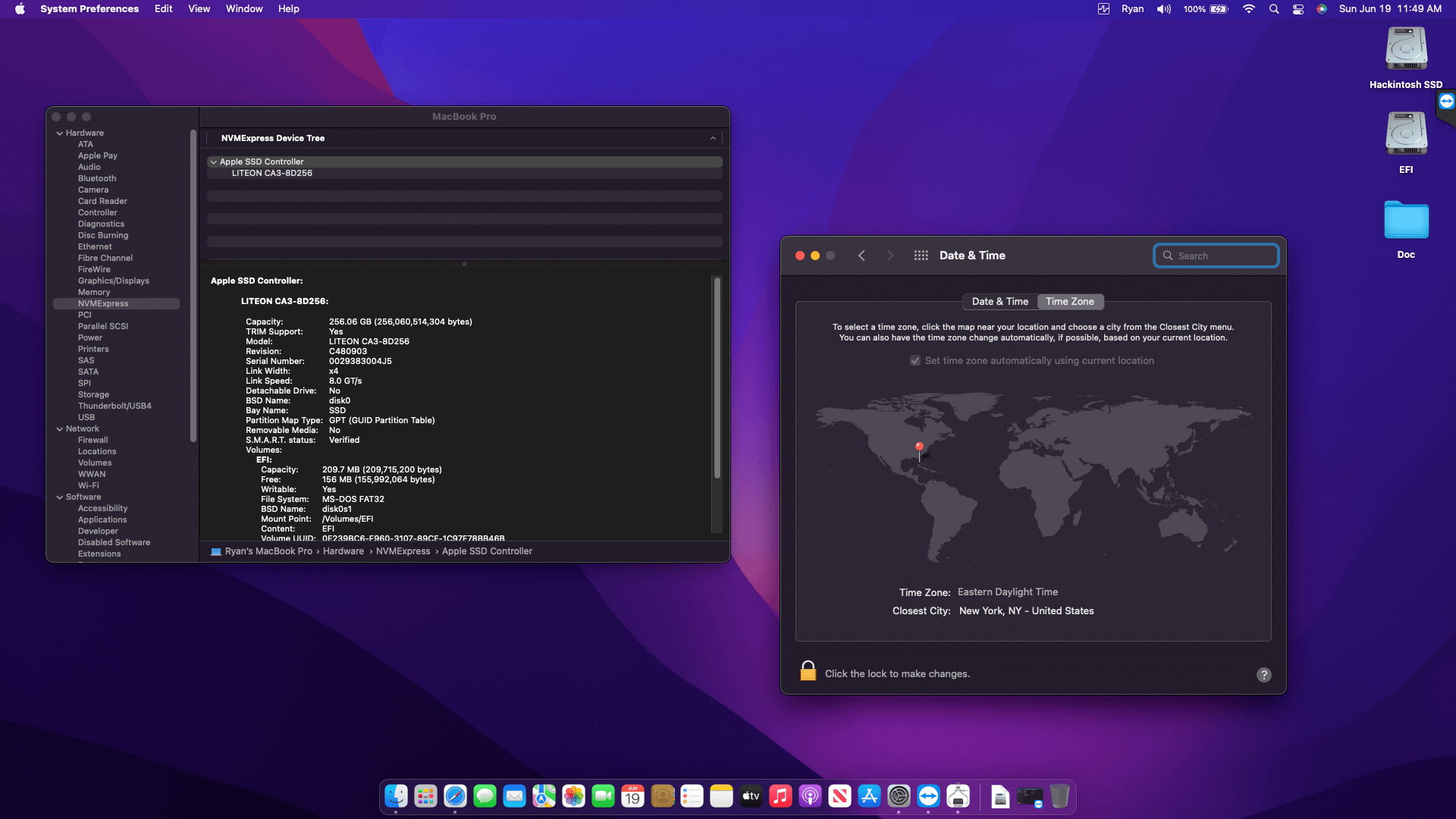Click the help question mark button

pyautogui.click(x=1263, y=675)
